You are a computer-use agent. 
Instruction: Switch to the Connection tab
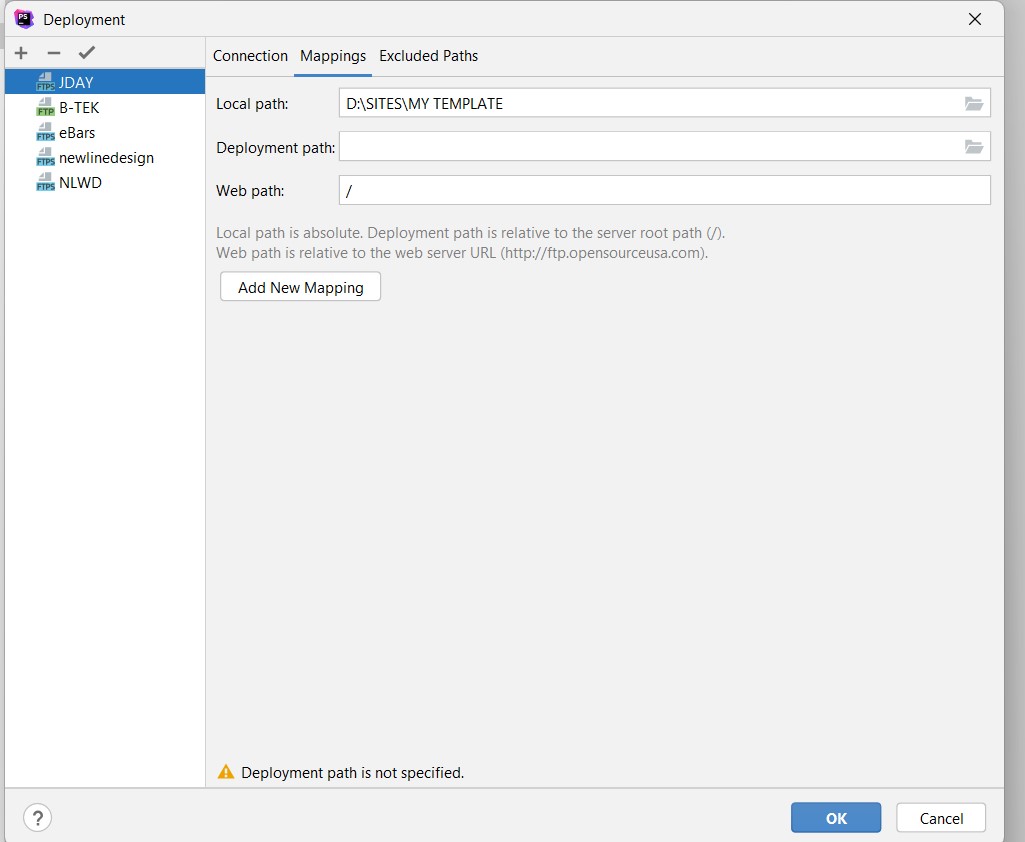(x=250, y=56)
